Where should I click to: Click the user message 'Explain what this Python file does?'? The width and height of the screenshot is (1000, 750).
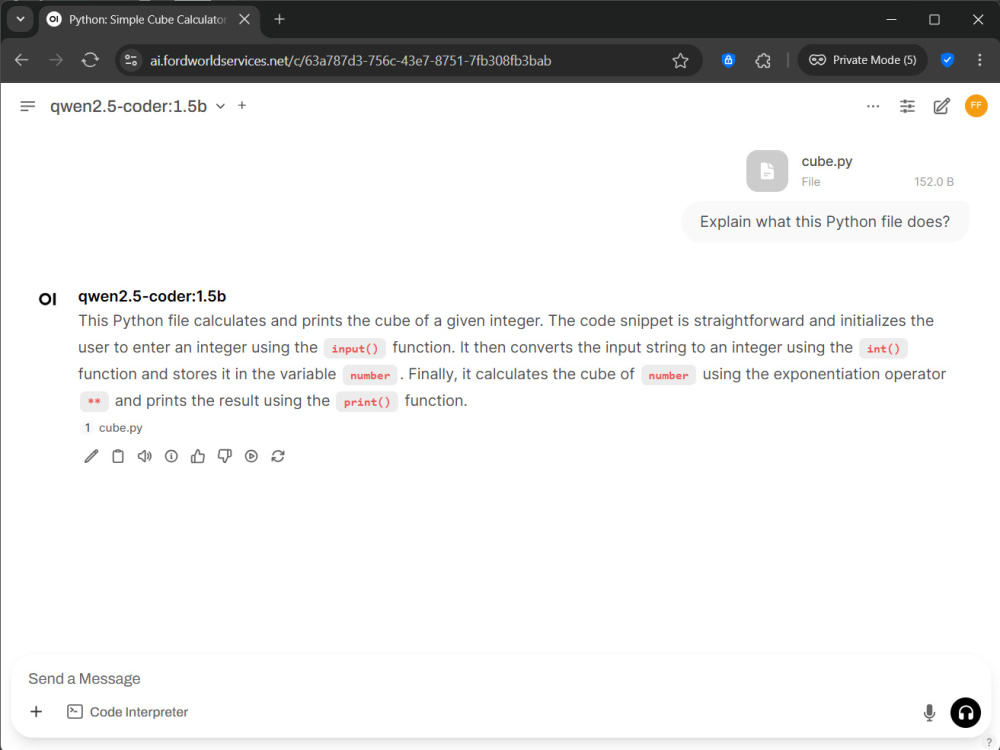point(825,221)
